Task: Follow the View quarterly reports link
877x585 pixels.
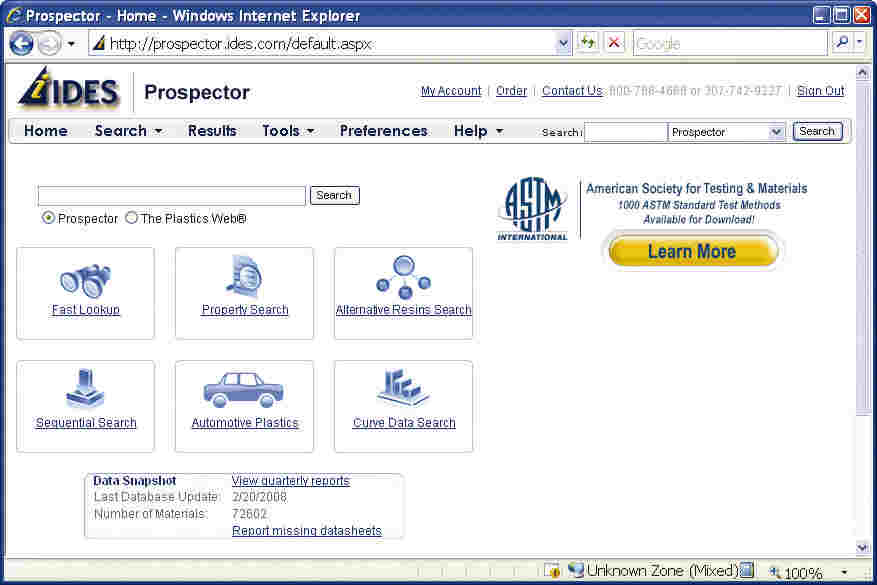Action: 291,480
